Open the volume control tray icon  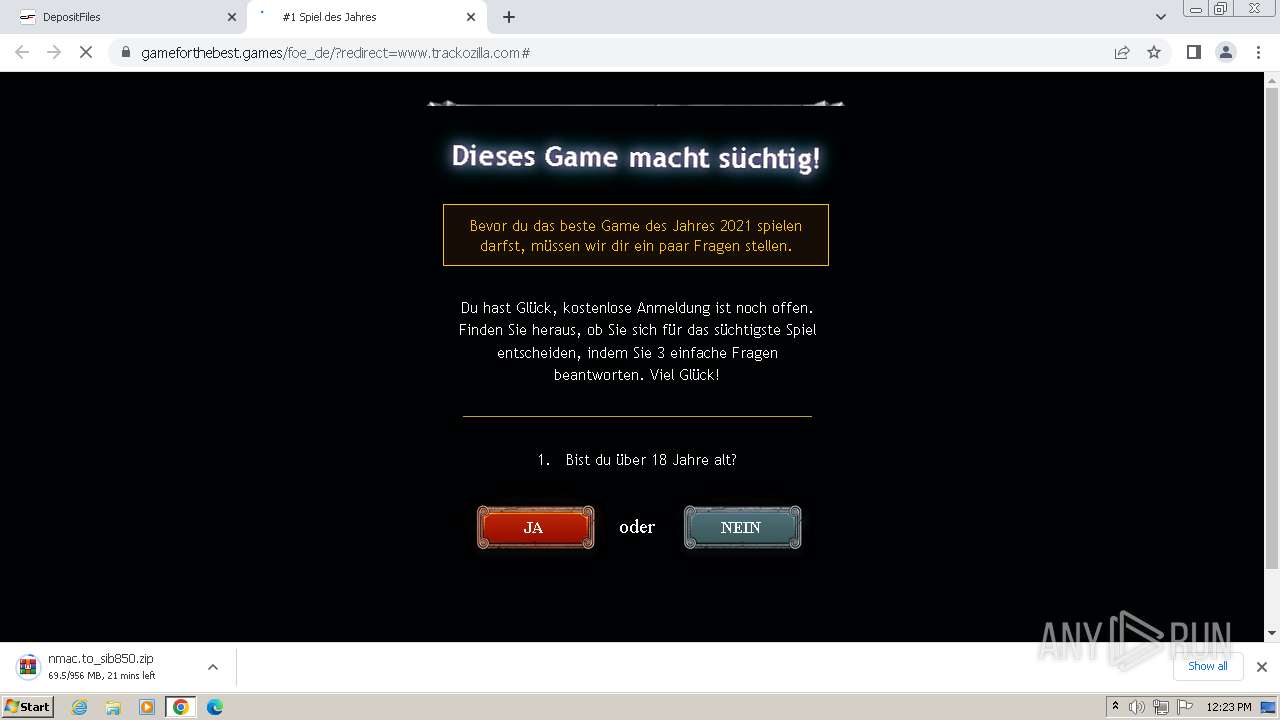click(1137, 707)
